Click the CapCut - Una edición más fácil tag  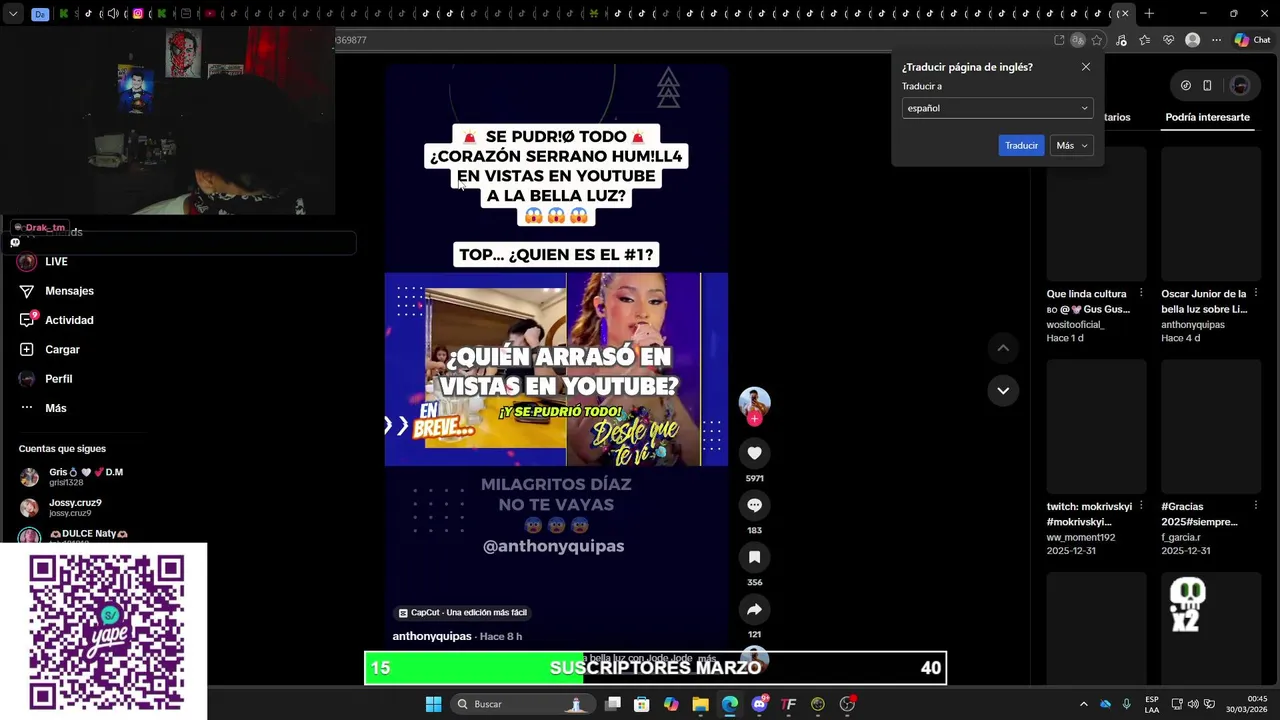(463, 613)
